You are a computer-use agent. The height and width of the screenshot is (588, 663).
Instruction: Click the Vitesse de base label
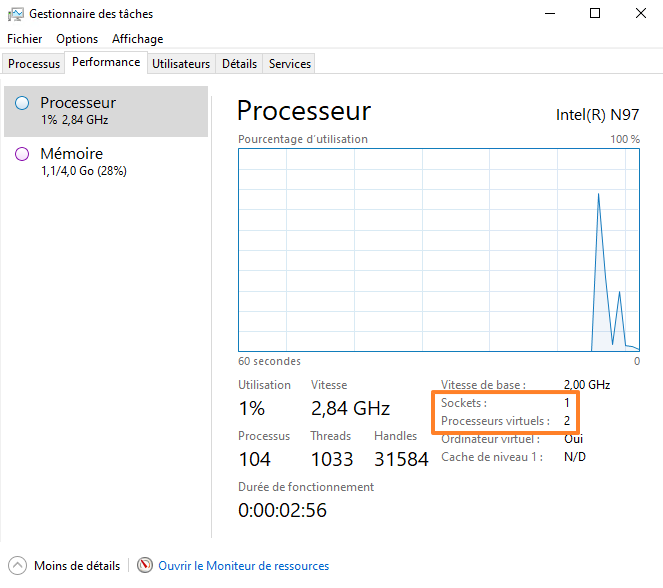[483, 385]
